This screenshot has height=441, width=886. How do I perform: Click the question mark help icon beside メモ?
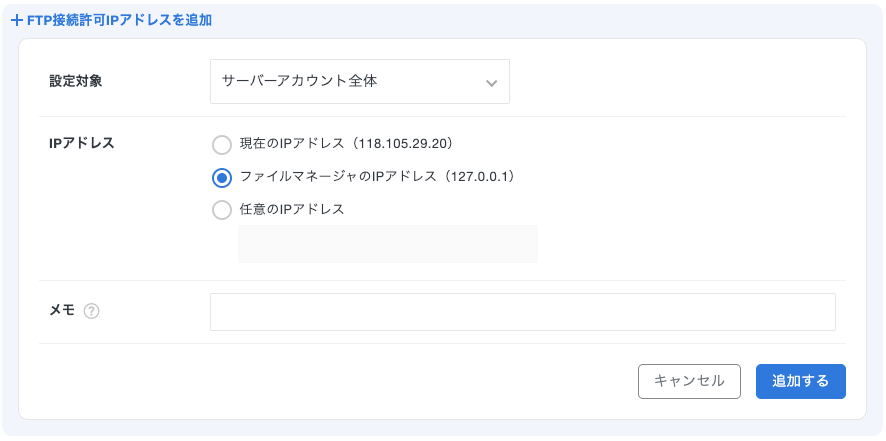(92, 311)
